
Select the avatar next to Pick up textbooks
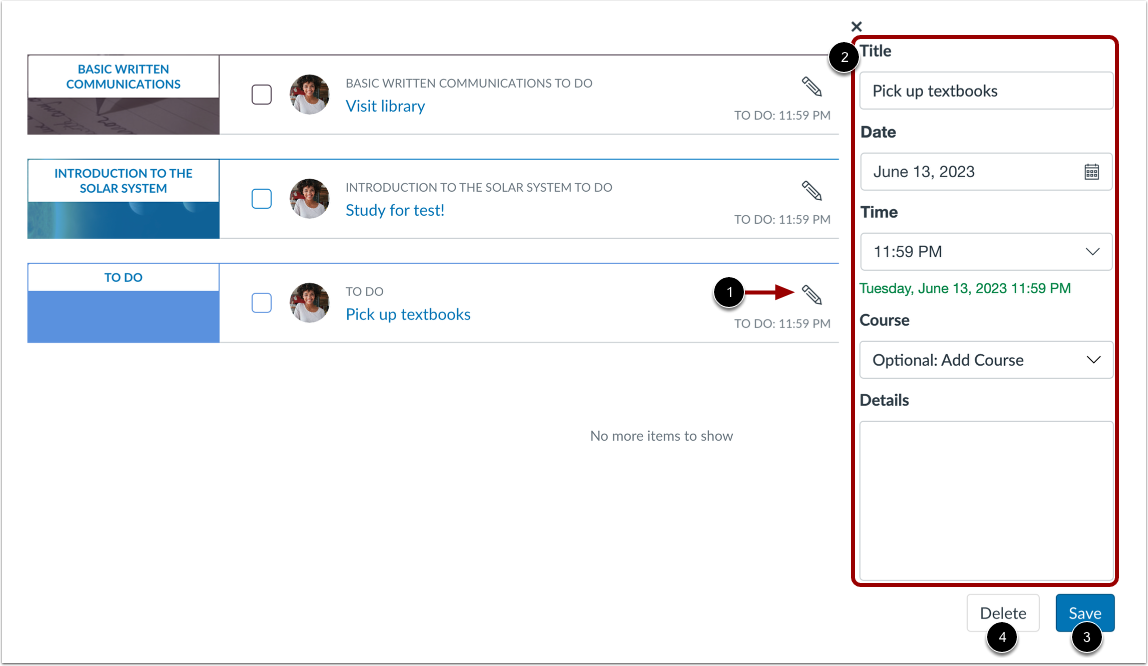point(310,303)
